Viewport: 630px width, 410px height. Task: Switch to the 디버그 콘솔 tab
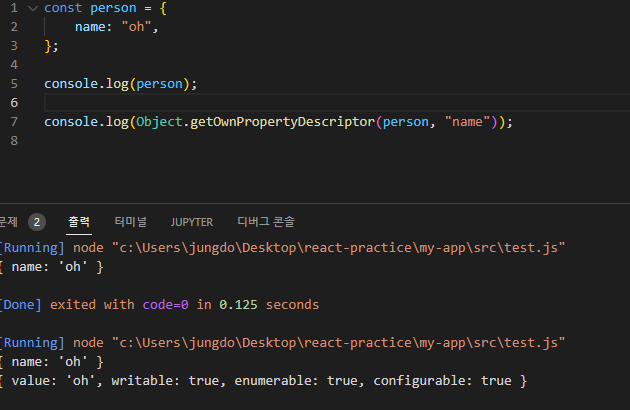(x=266, y=221)
